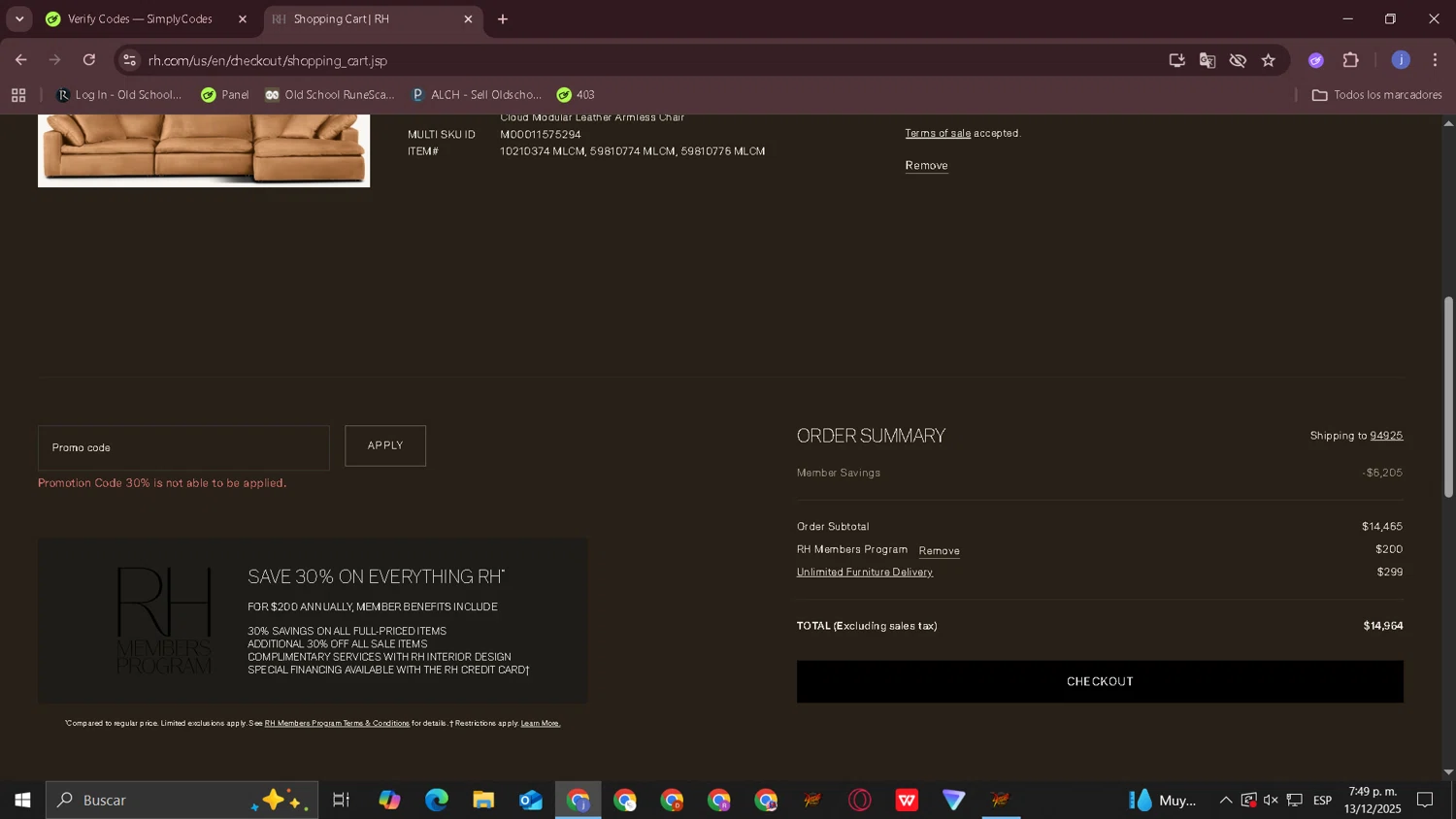Go forward in browser history
1456x819 pixels.
click(x=55, y=60)
